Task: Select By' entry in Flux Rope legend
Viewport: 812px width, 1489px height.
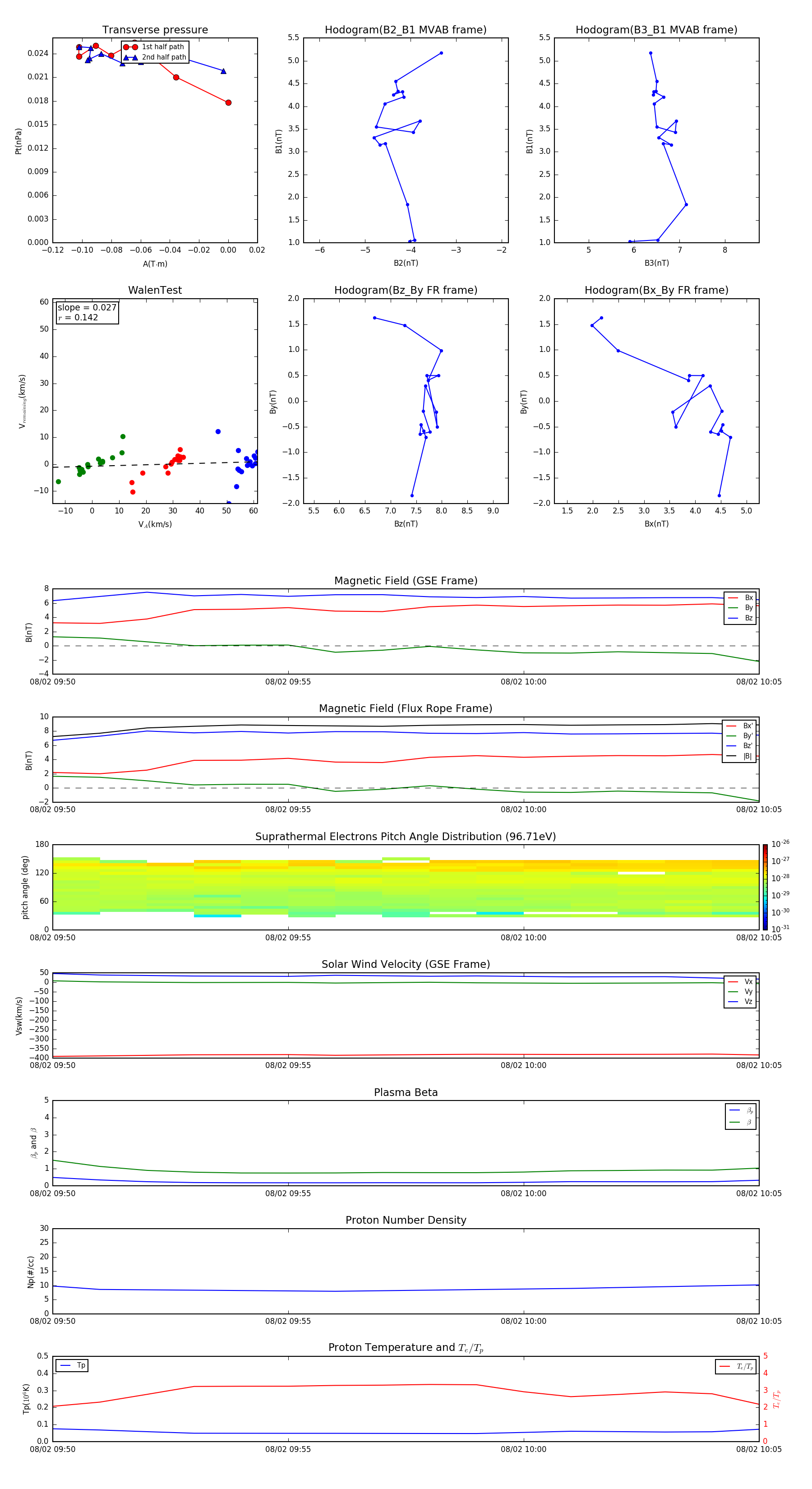Action: tap(739, 736)
